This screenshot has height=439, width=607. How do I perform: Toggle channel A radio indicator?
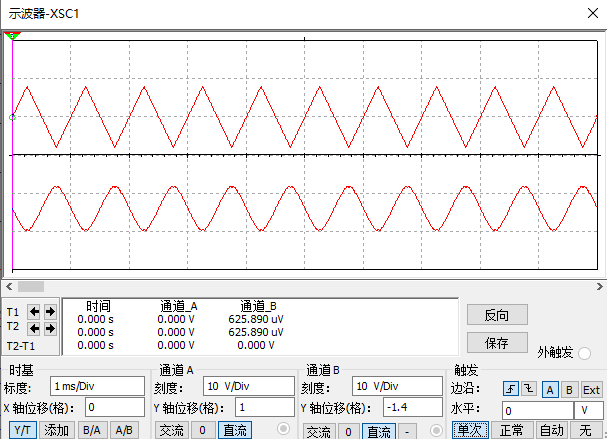[x=283, y=430]
